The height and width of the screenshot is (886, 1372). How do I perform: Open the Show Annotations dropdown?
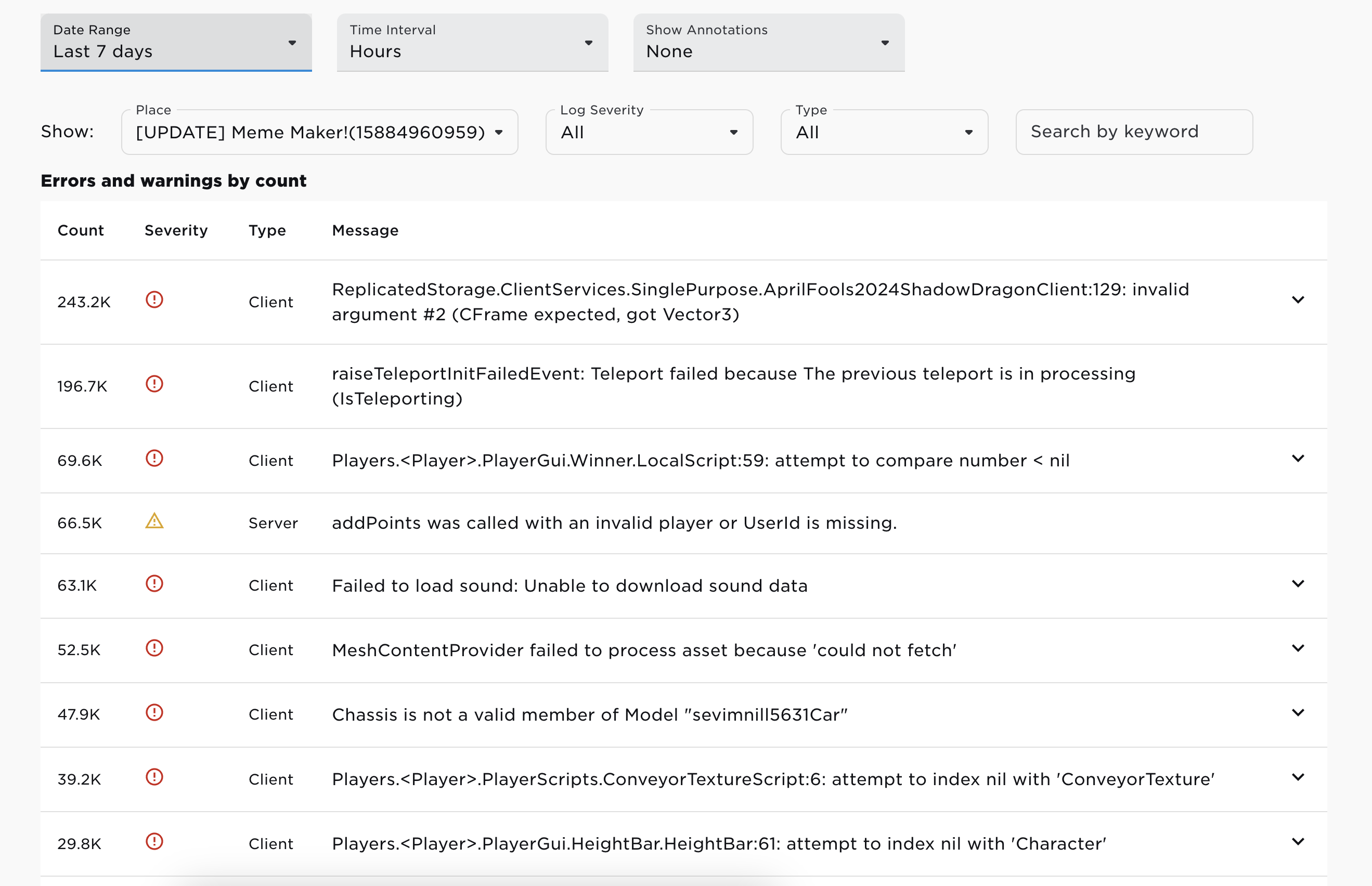tap(768, 43)
